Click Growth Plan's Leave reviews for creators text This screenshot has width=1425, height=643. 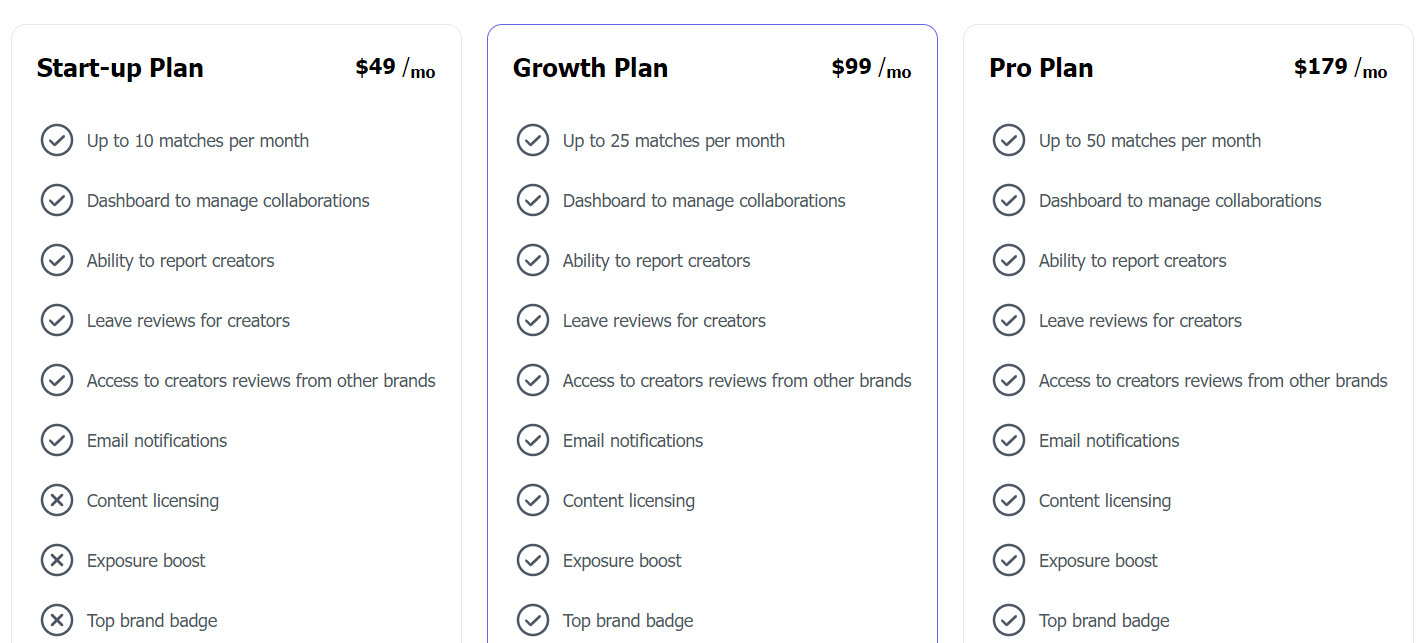664,321
